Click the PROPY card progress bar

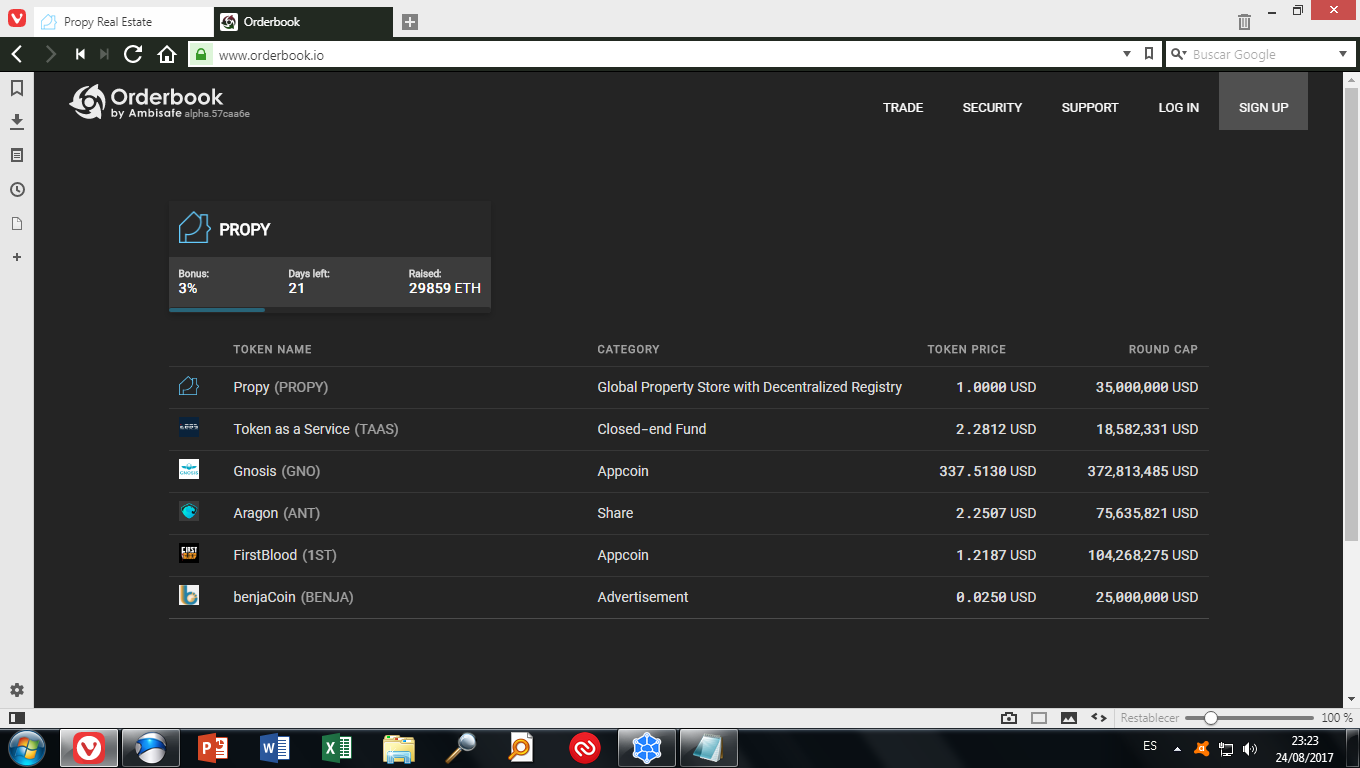330,310
